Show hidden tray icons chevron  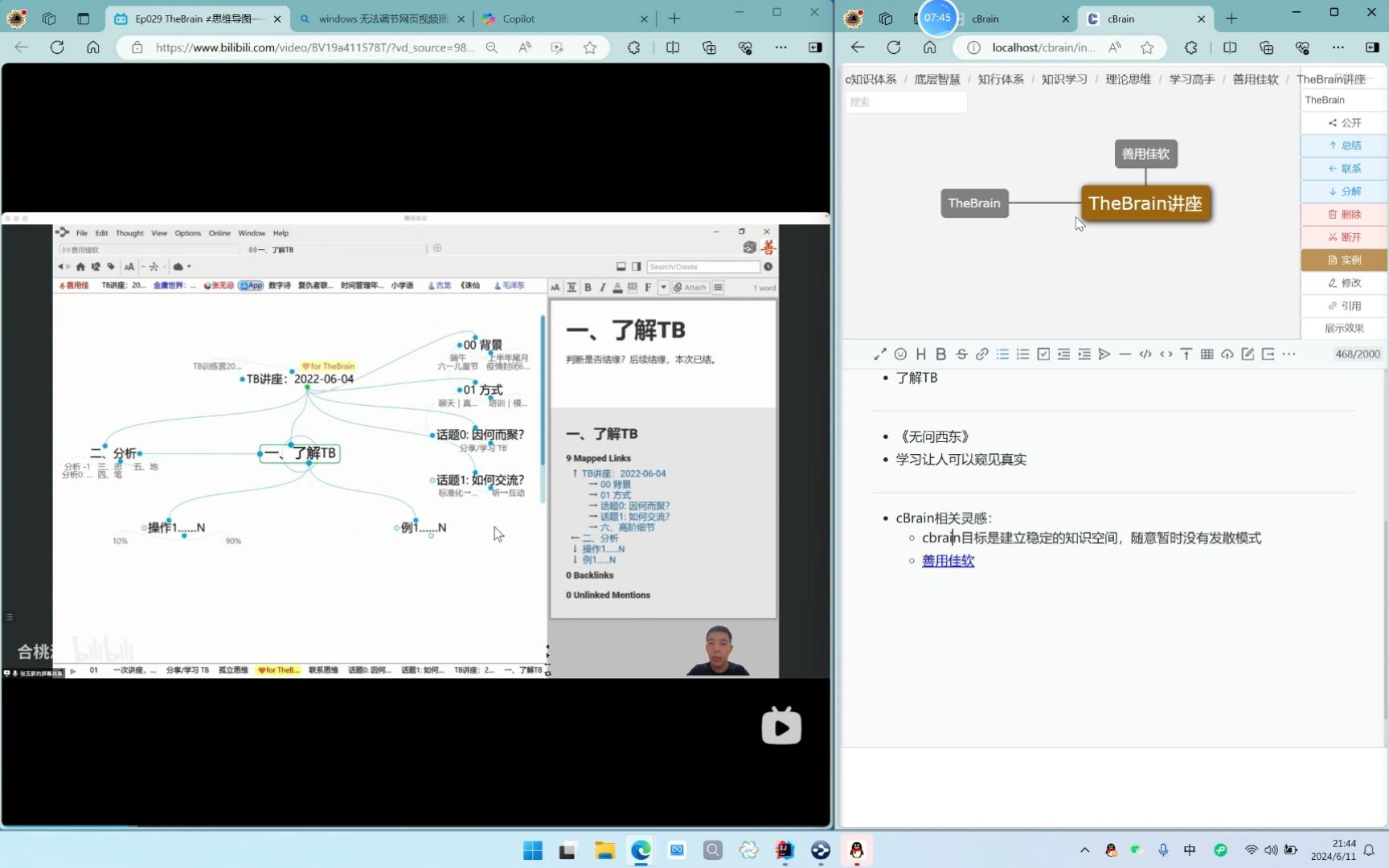1084,850
